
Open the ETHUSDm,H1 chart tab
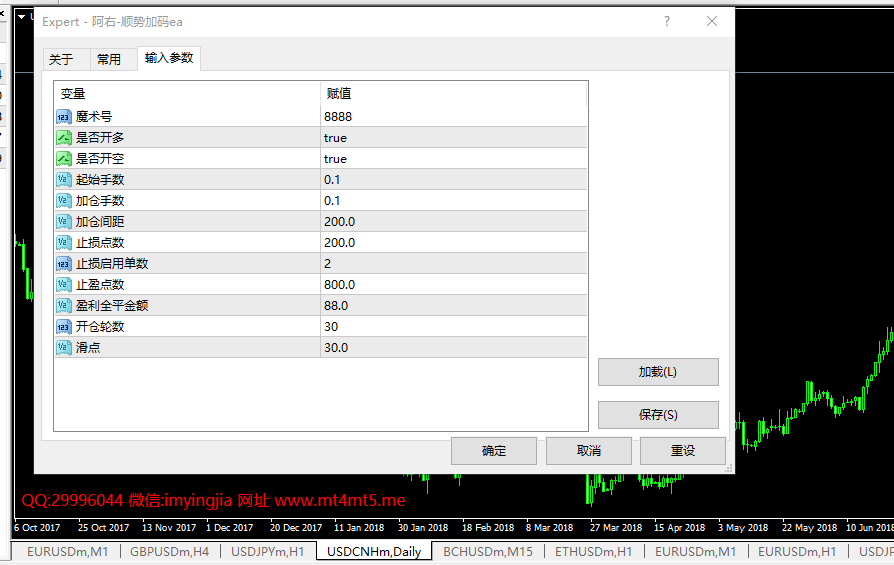point(594,552)
